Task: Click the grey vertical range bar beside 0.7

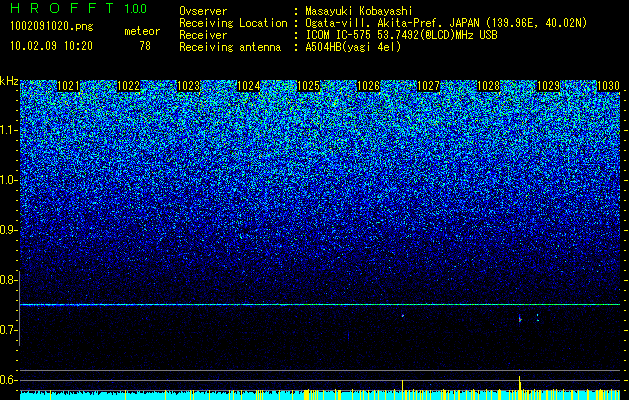Action: pos(19,308)
